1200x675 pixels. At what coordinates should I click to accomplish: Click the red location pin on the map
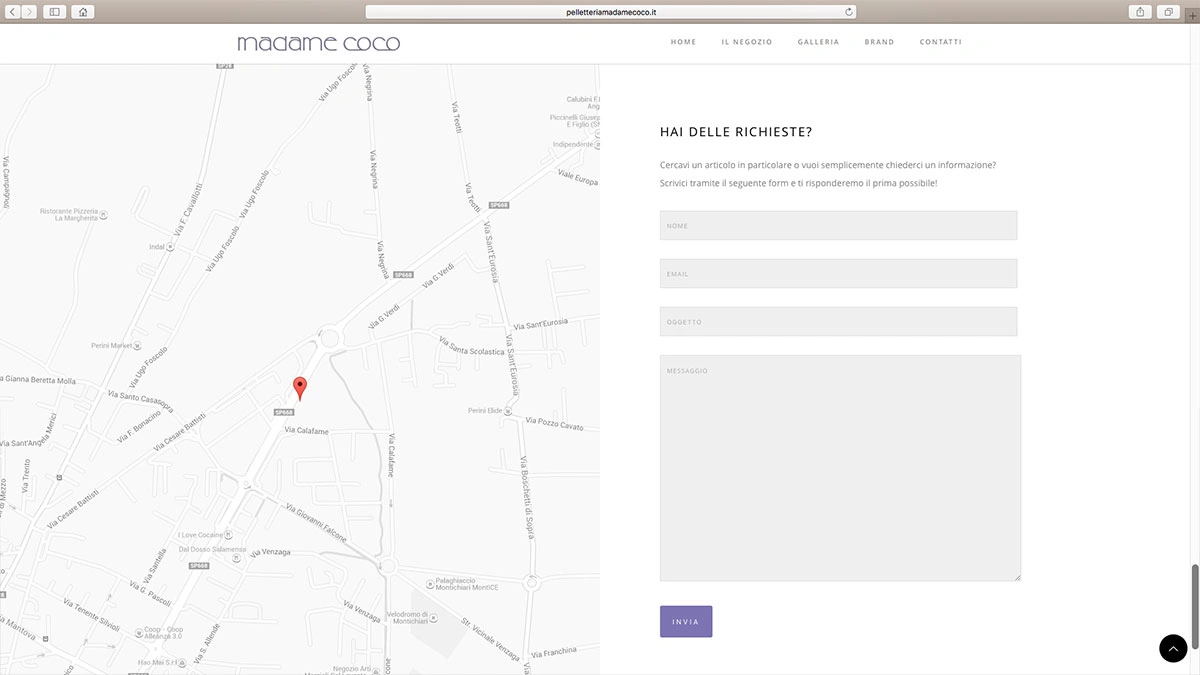click(x=299, y=389)
